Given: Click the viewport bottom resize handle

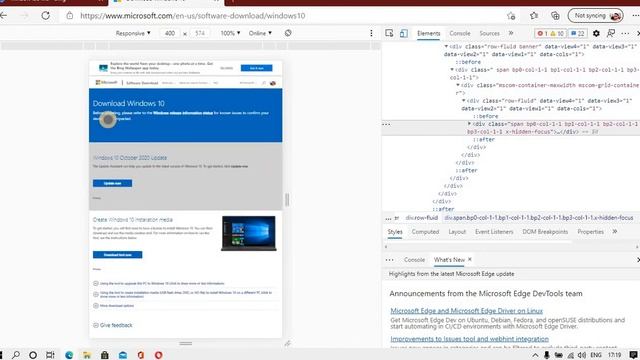Looking at the screenshot, I should pyautogui.click(x=186, y=343).
